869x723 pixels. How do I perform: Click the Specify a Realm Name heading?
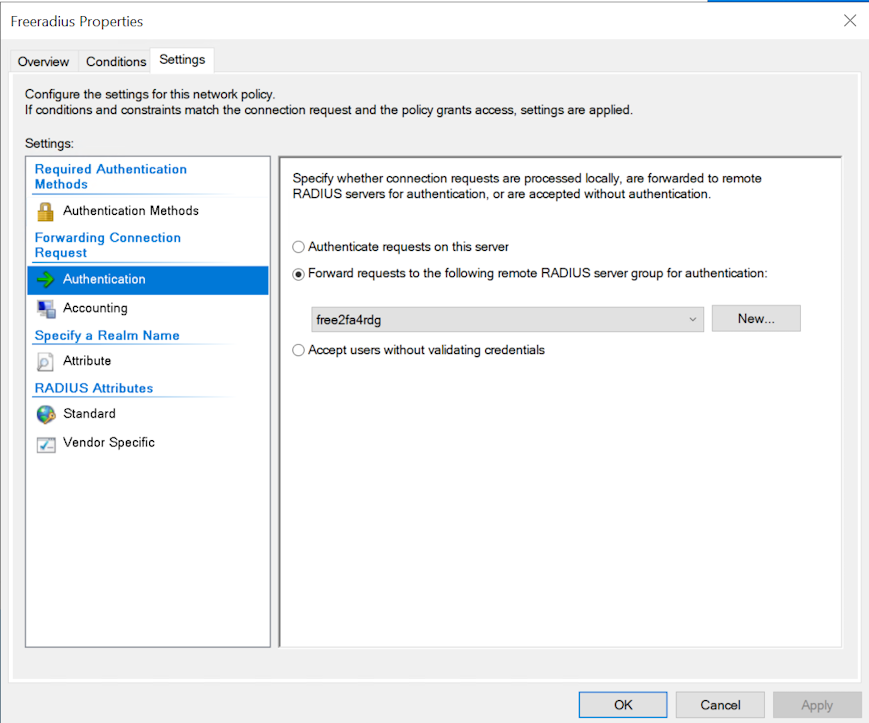pos(107,336)
